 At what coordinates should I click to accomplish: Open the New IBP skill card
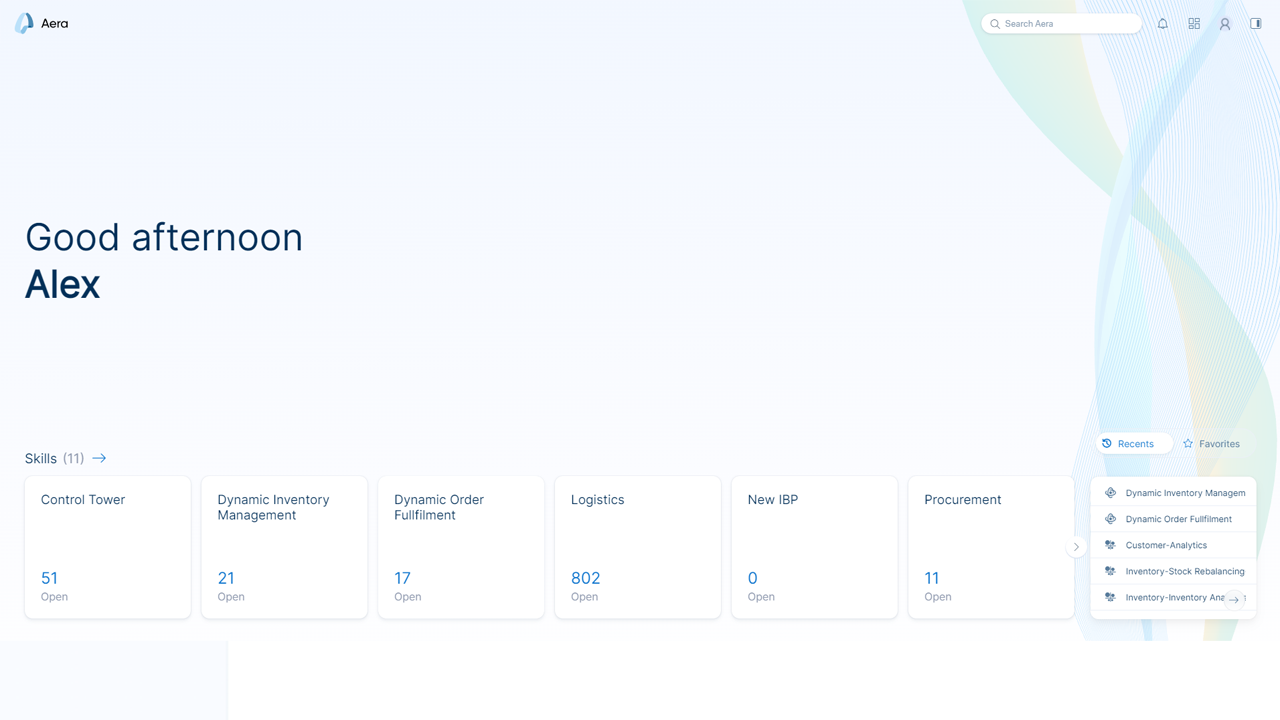(x=814, y=547)
